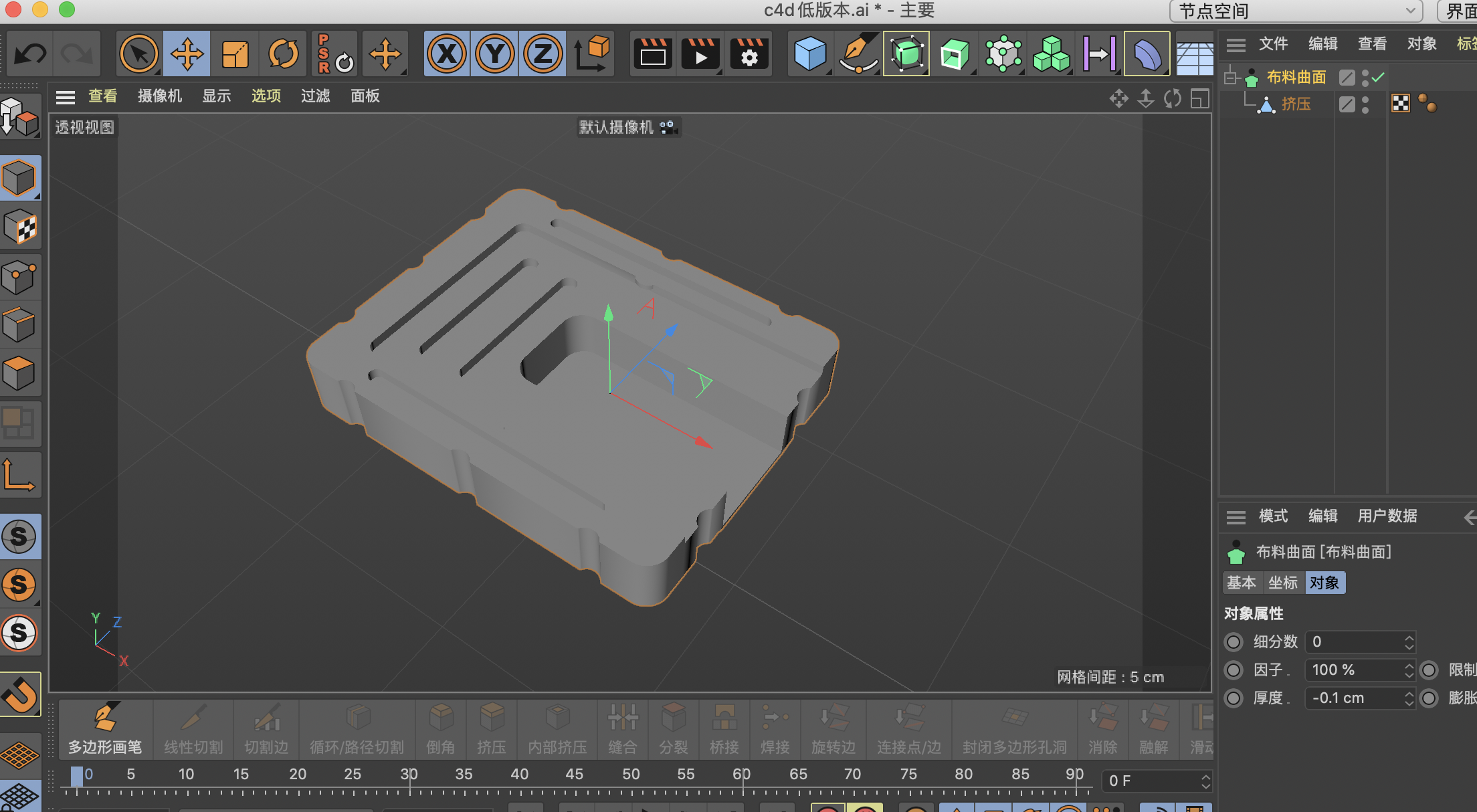Enable Snap magnet icon in left sidebar
1477x812 pixels.
click(x=20, y=694)
